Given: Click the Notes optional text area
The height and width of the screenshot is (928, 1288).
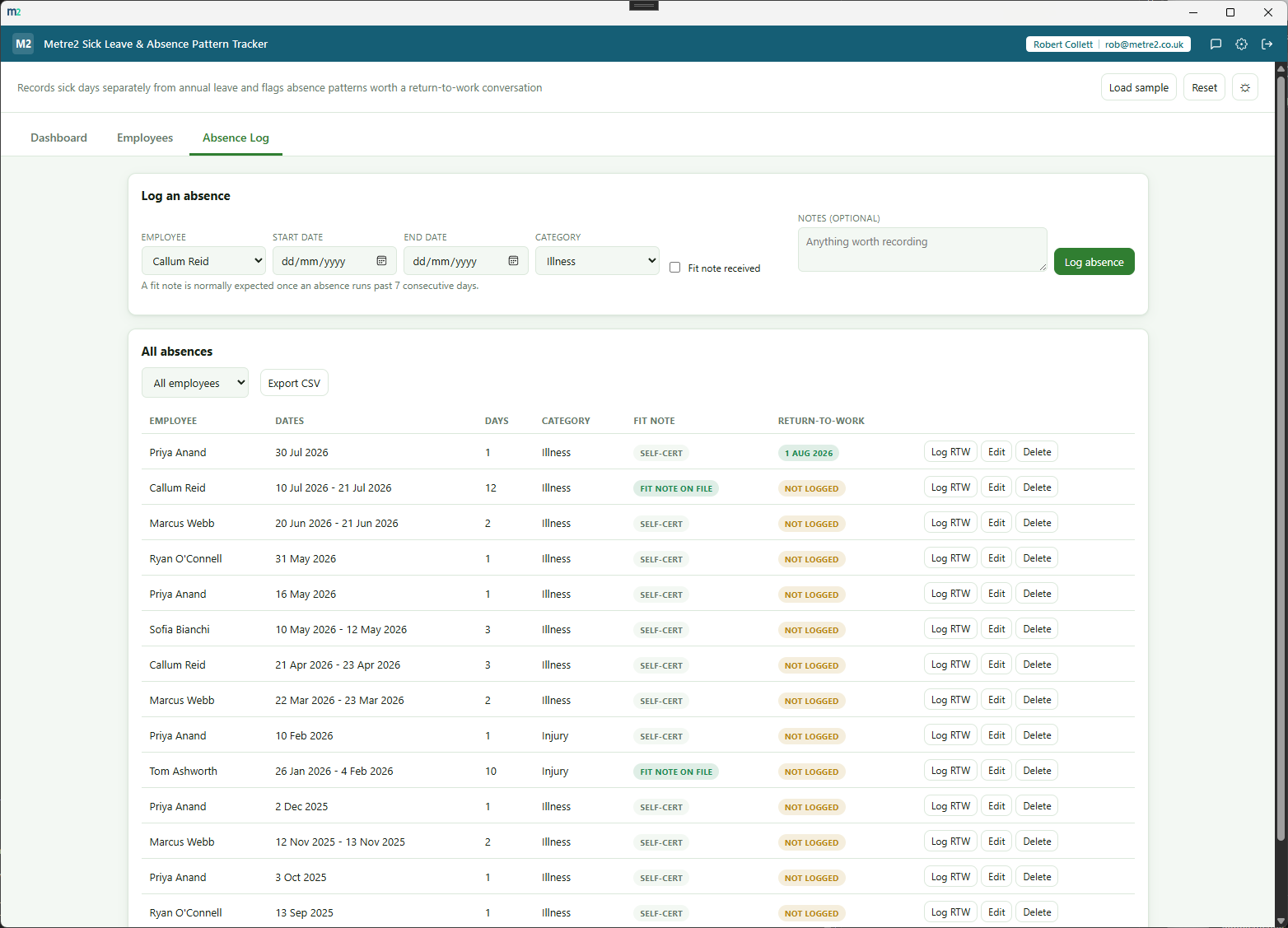Looking at the screenshot, I should click(x=922, y=249).
